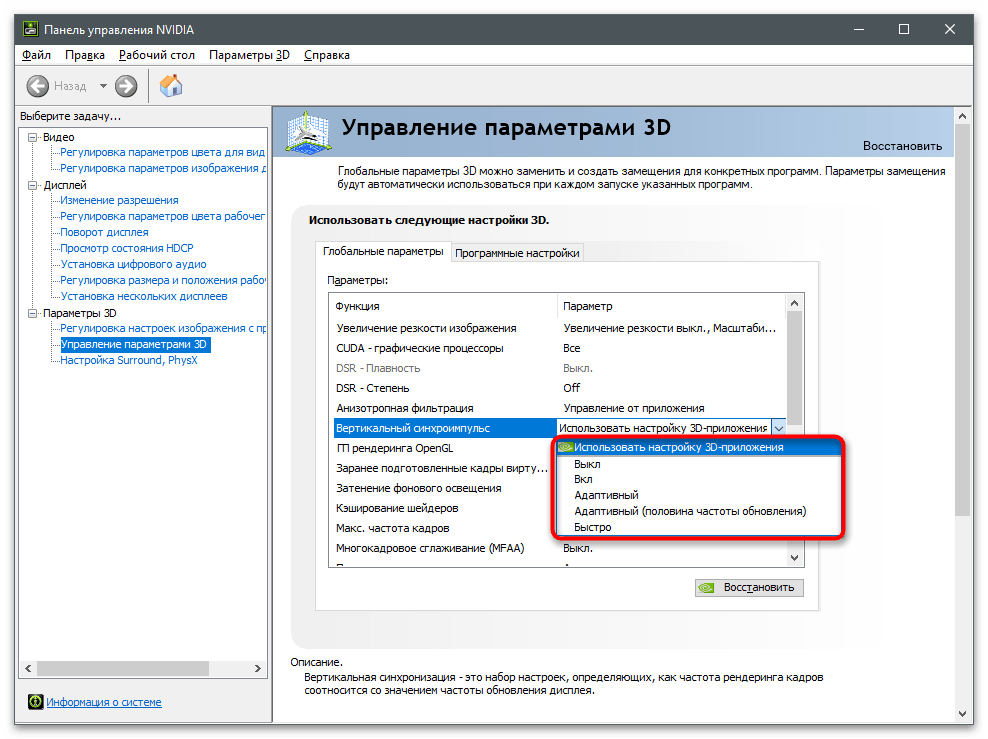This screenshot has width=988, height=739.
Task: Choose Выкл option in dropdown list
Action: [x=699, y=464]
